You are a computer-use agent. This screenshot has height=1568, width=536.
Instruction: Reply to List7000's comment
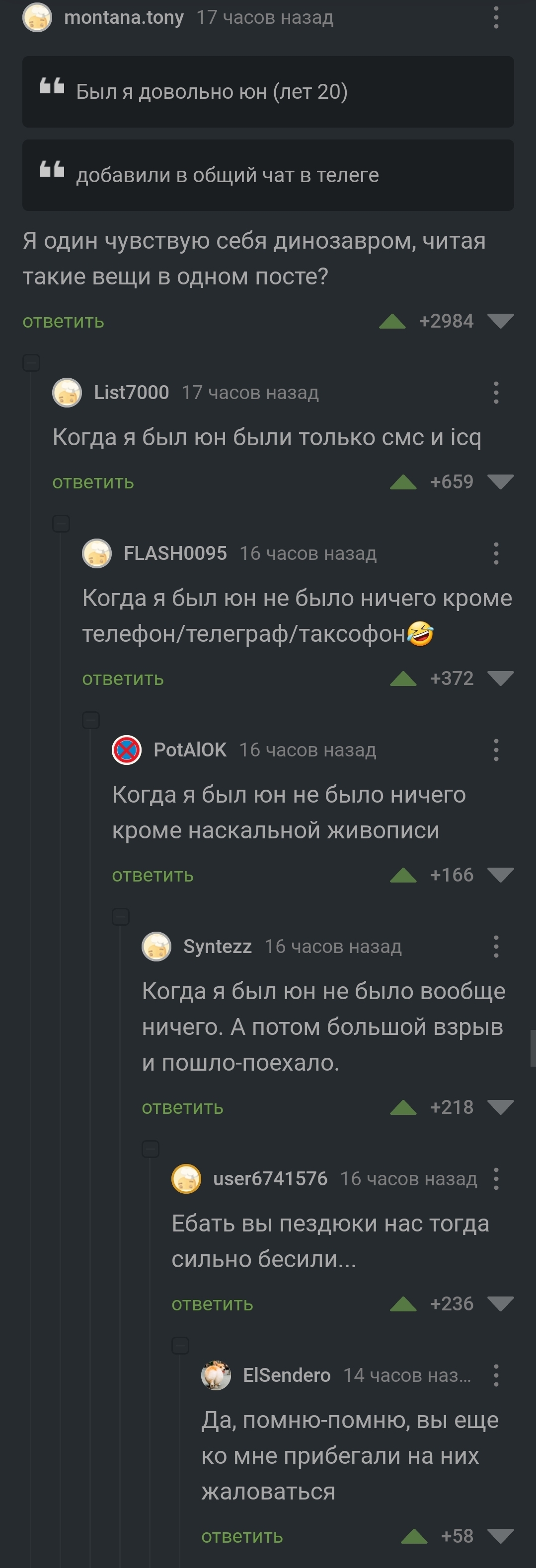93,482
